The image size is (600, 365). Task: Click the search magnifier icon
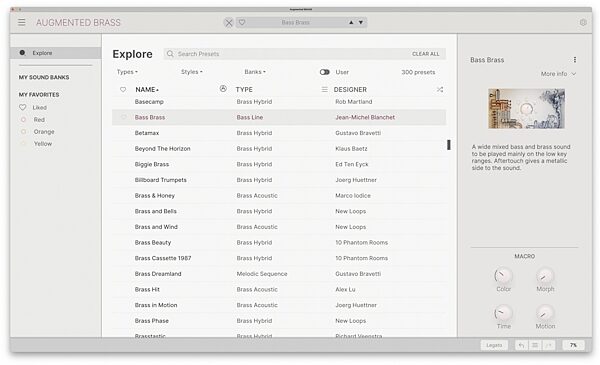point(170,54)
